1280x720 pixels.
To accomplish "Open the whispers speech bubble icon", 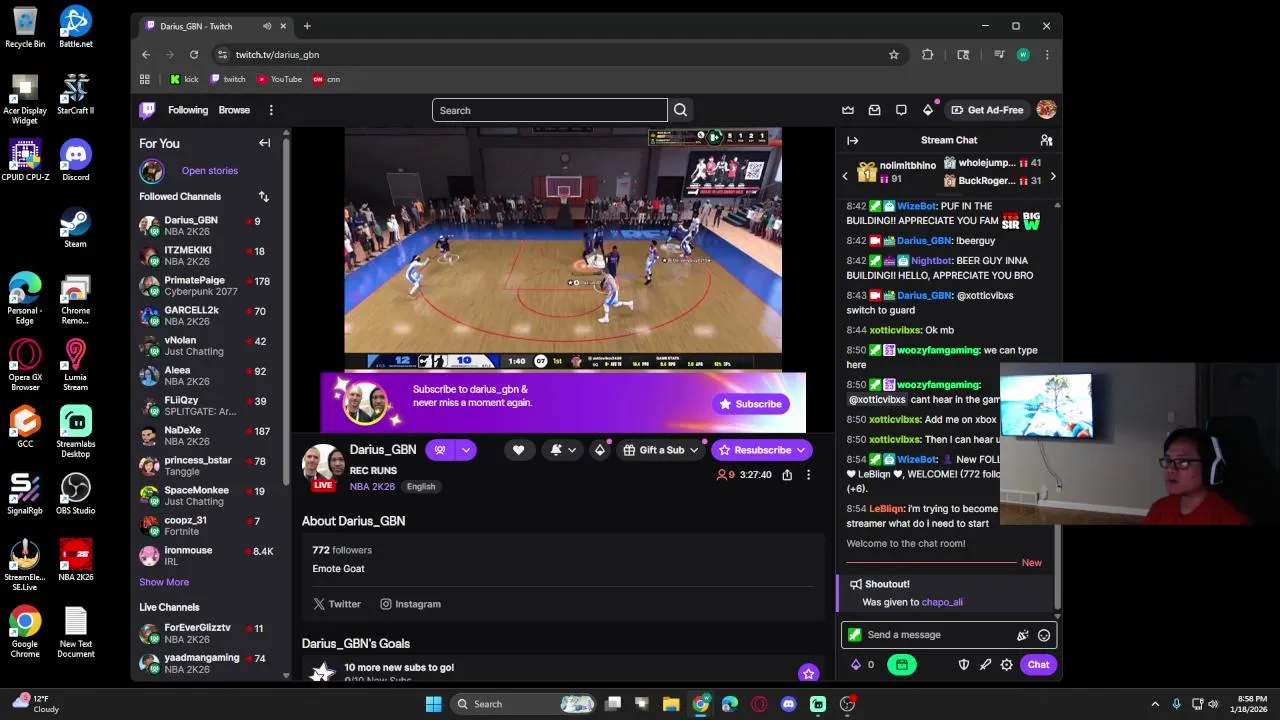I will coord(901,110).
